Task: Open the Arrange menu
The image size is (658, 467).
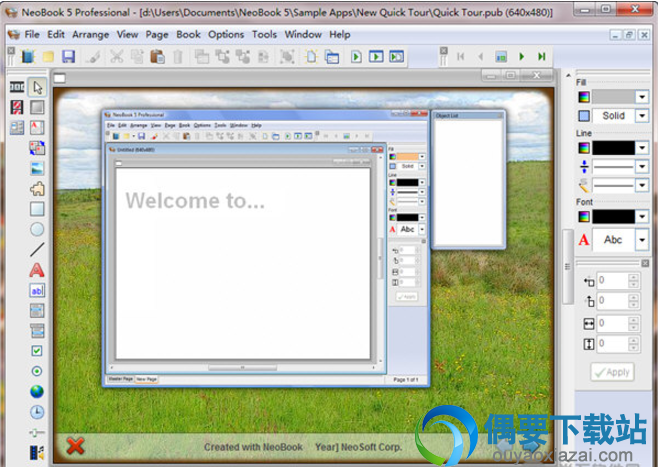Action: tap(91, 34)
